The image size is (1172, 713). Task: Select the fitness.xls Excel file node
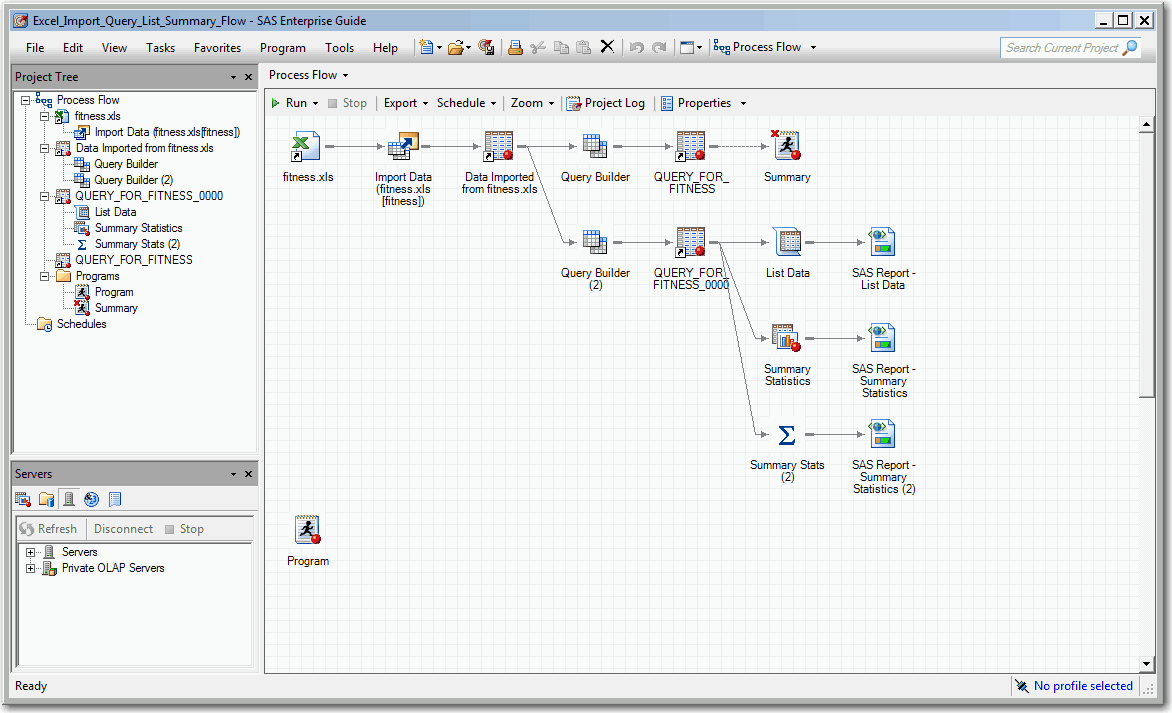(x=306, y=147)
